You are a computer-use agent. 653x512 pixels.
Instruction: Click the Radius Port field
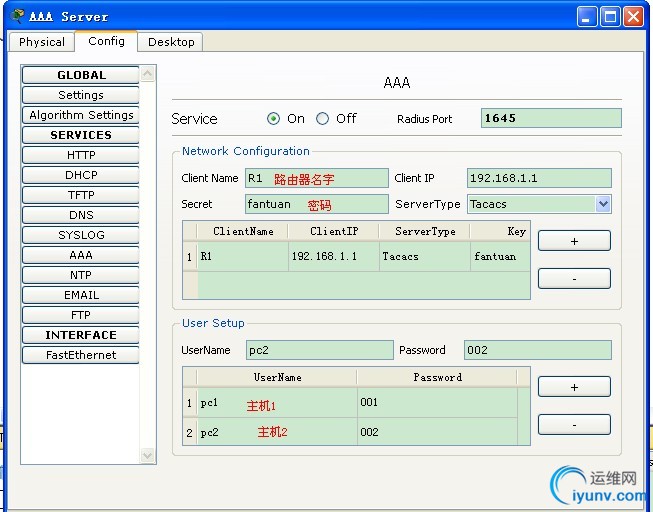pos(551,118)
